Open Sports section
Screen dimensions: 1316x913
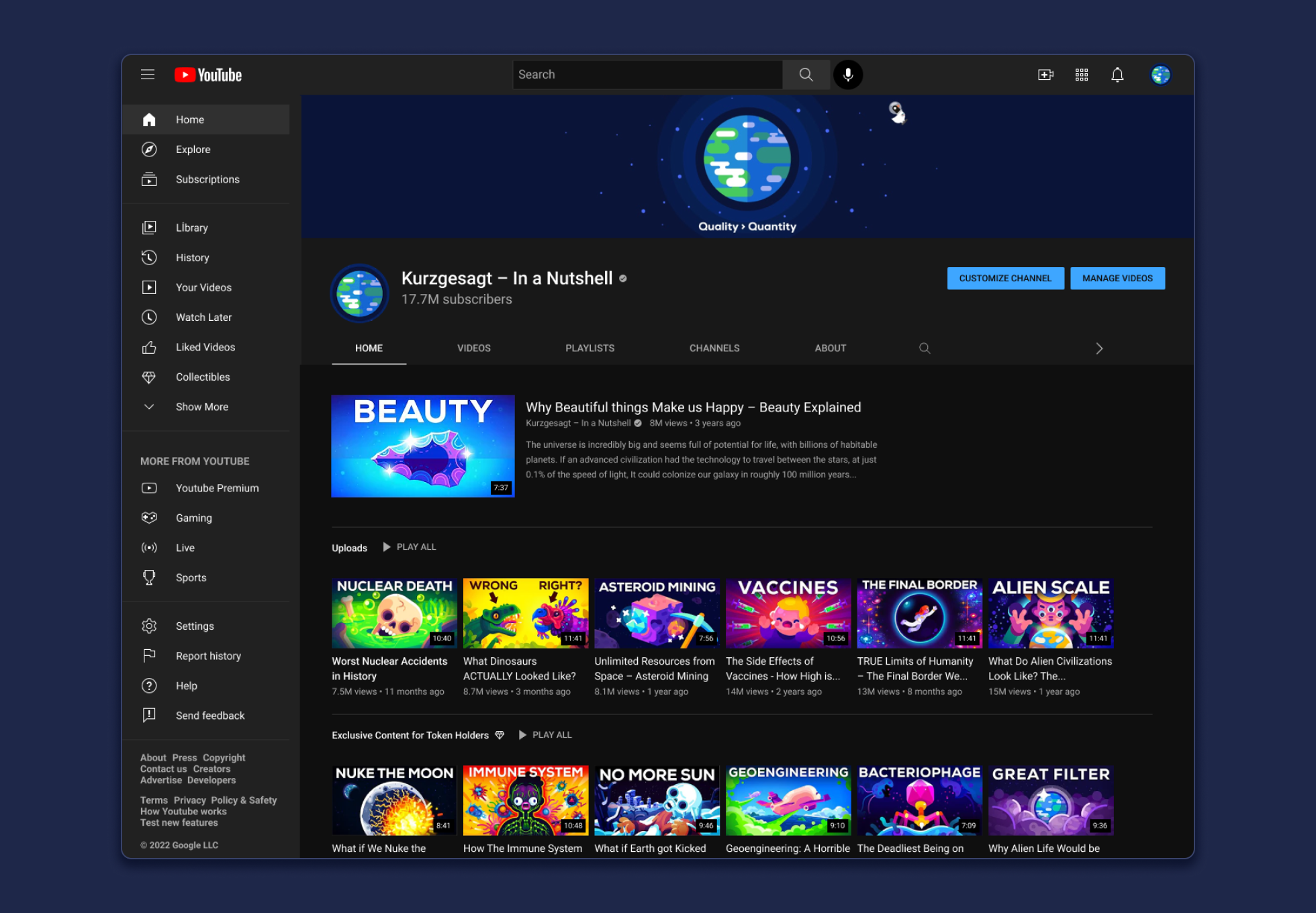pyautogui.click(x=206, y=577)
